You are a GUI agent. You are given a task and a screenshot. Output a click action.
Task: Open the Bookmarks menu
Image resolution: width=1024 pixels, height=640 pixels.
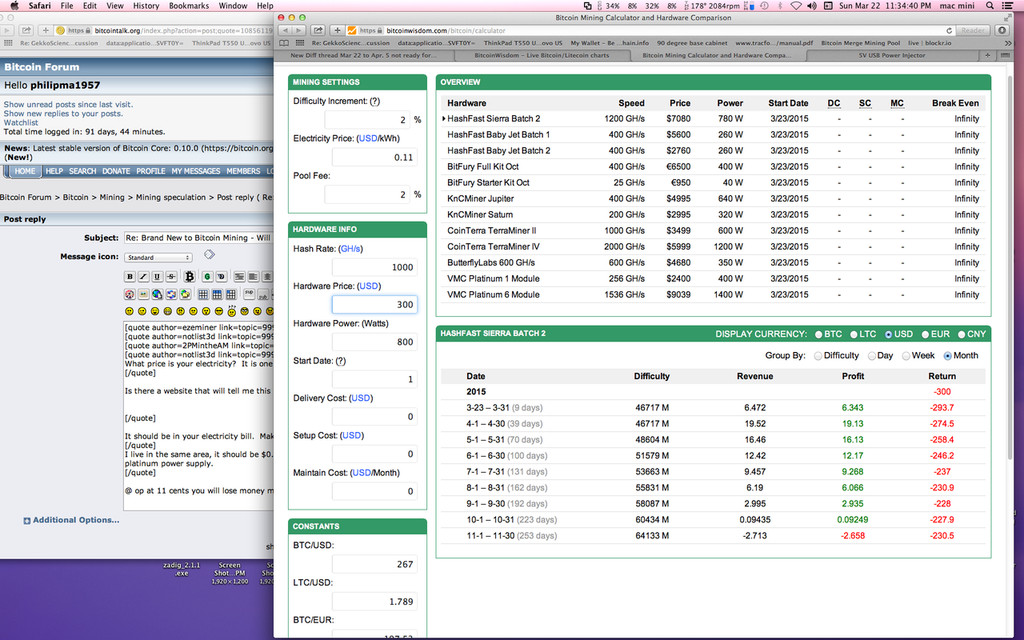(189, 6)
